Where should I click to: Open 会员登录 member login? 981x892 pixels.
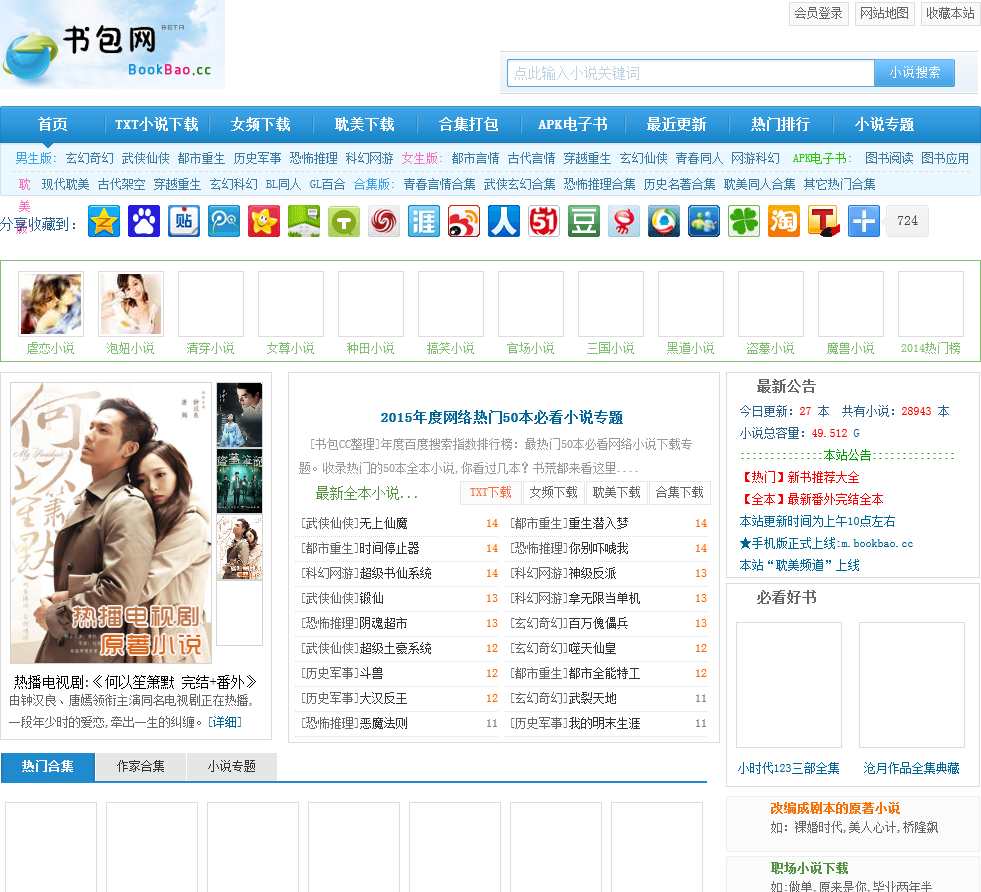point(818,13)
